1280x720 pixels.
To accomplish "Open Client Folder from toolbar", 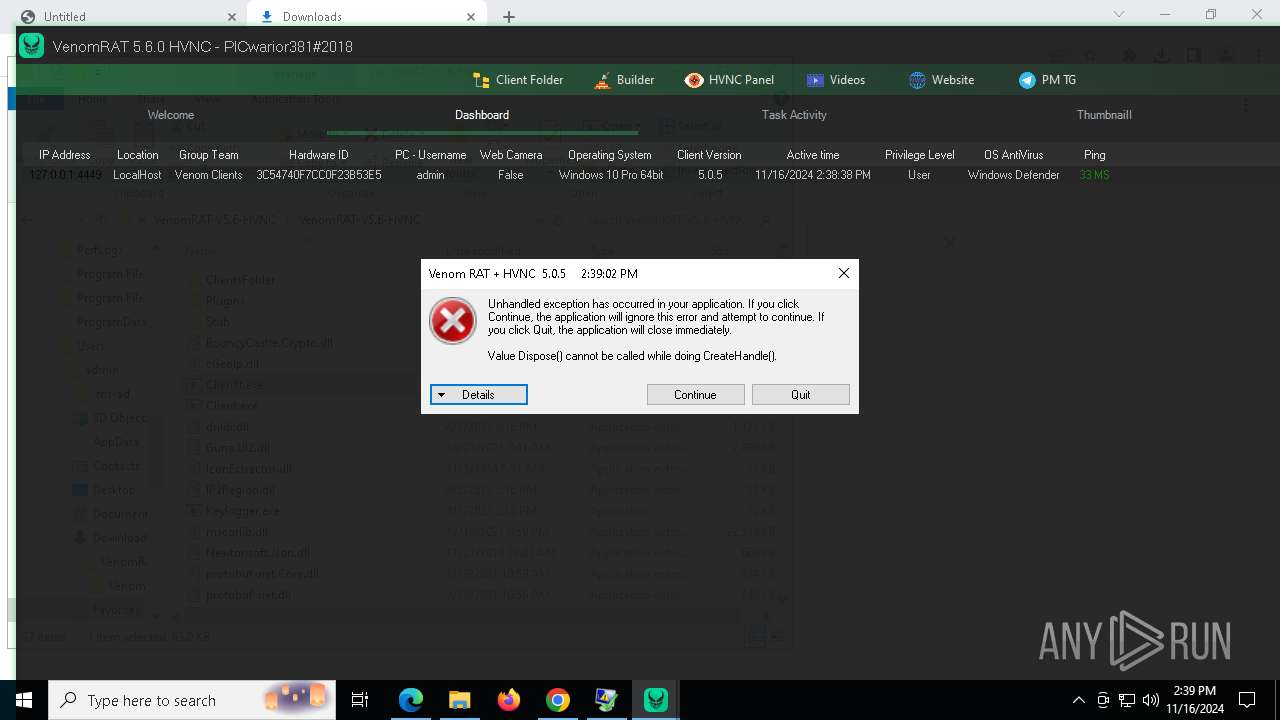I will point(518,80).
